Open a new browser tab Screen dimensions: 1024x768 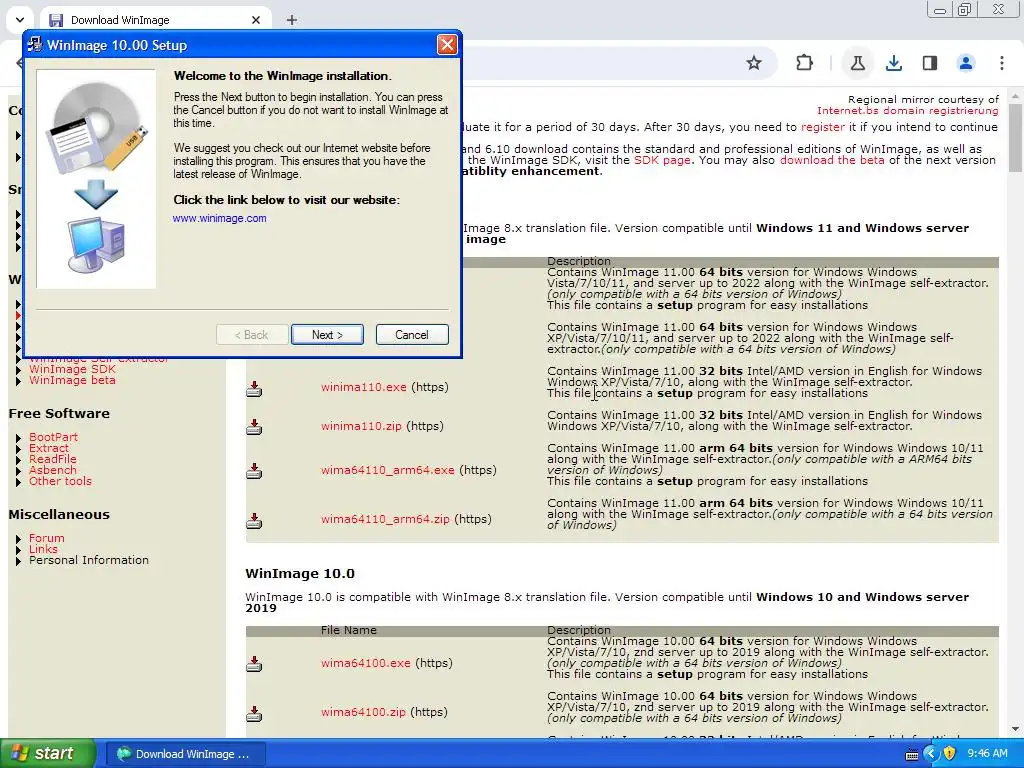(x=292, y=20)
